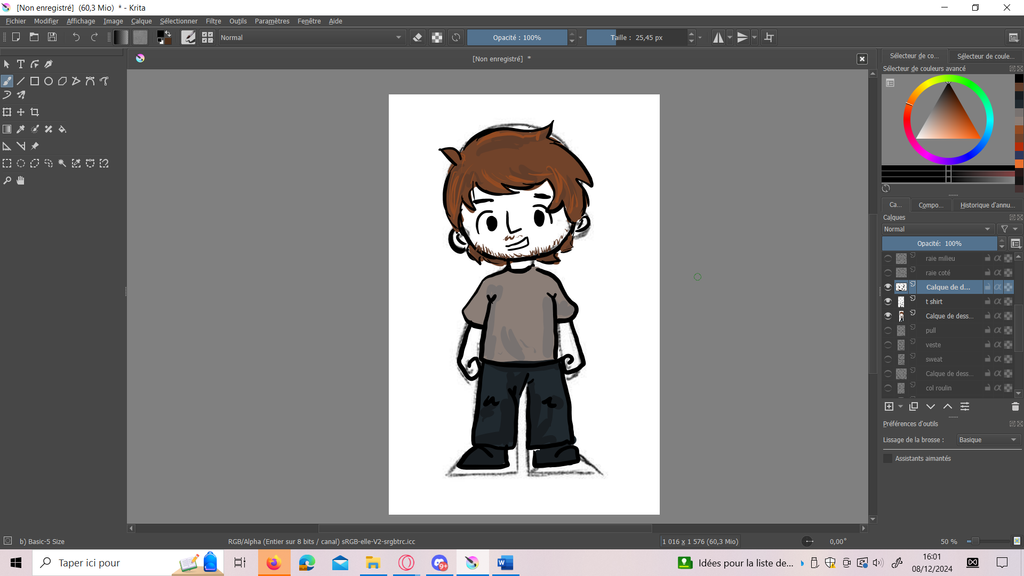Open the Filtre menu
Image resolution: width=1024 pixels, height=576 pixels.
coord(213,21)
